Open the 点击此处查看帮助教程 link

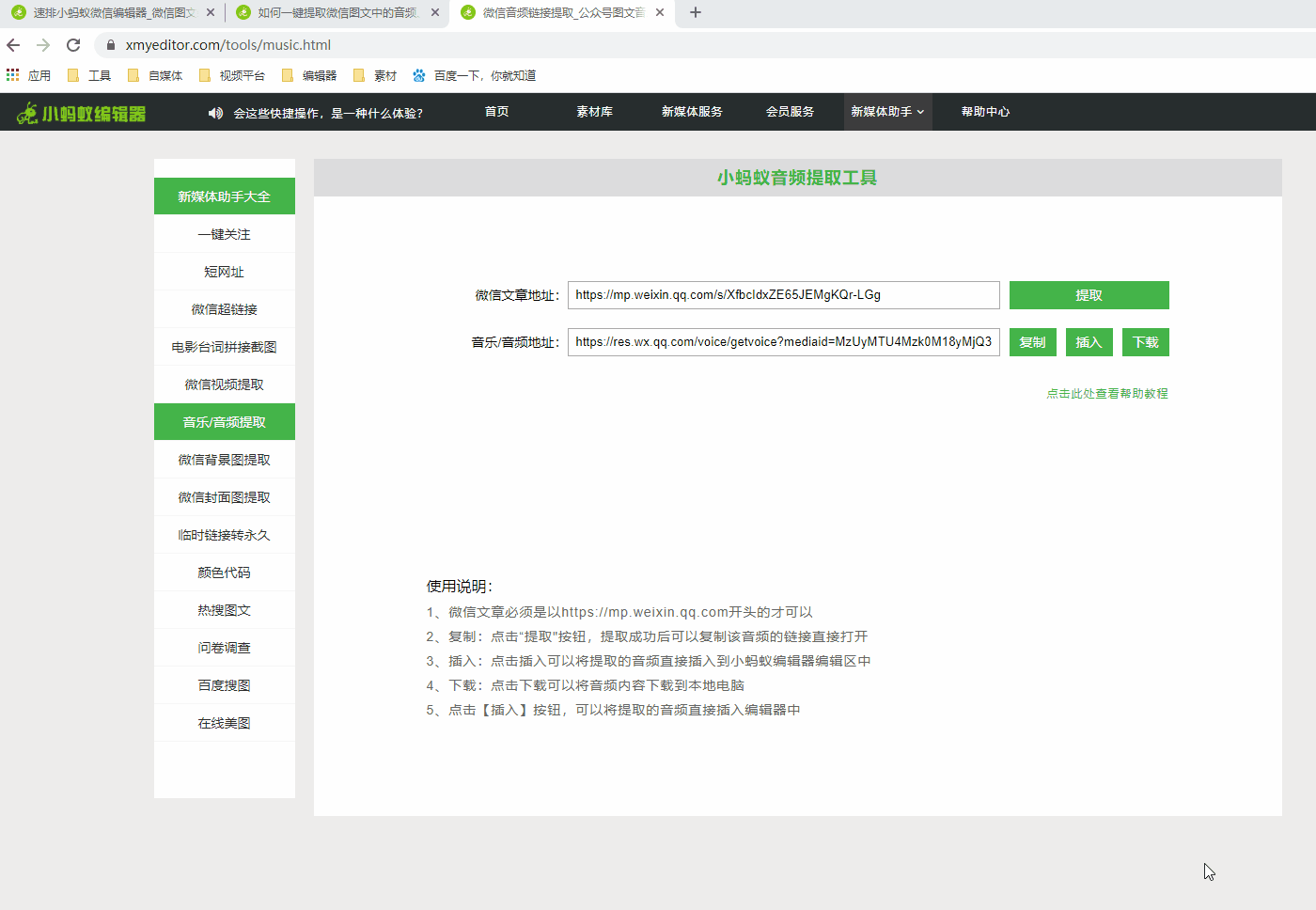point(1107,394)
